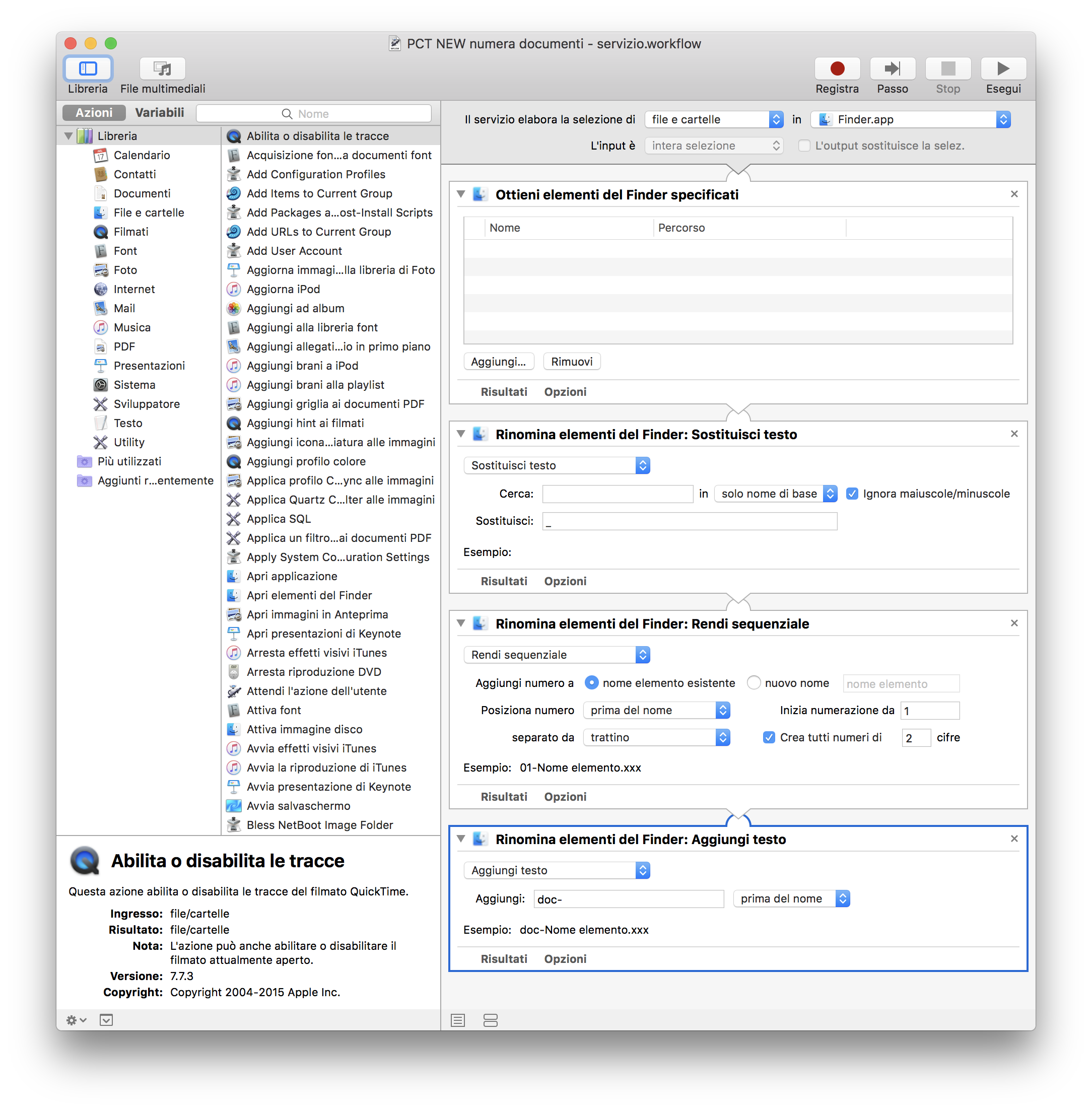This screenshot has height=1111, width=1092.
Task: Click the Aggiungi doc- text field
Action: click(x=629, y=899)
